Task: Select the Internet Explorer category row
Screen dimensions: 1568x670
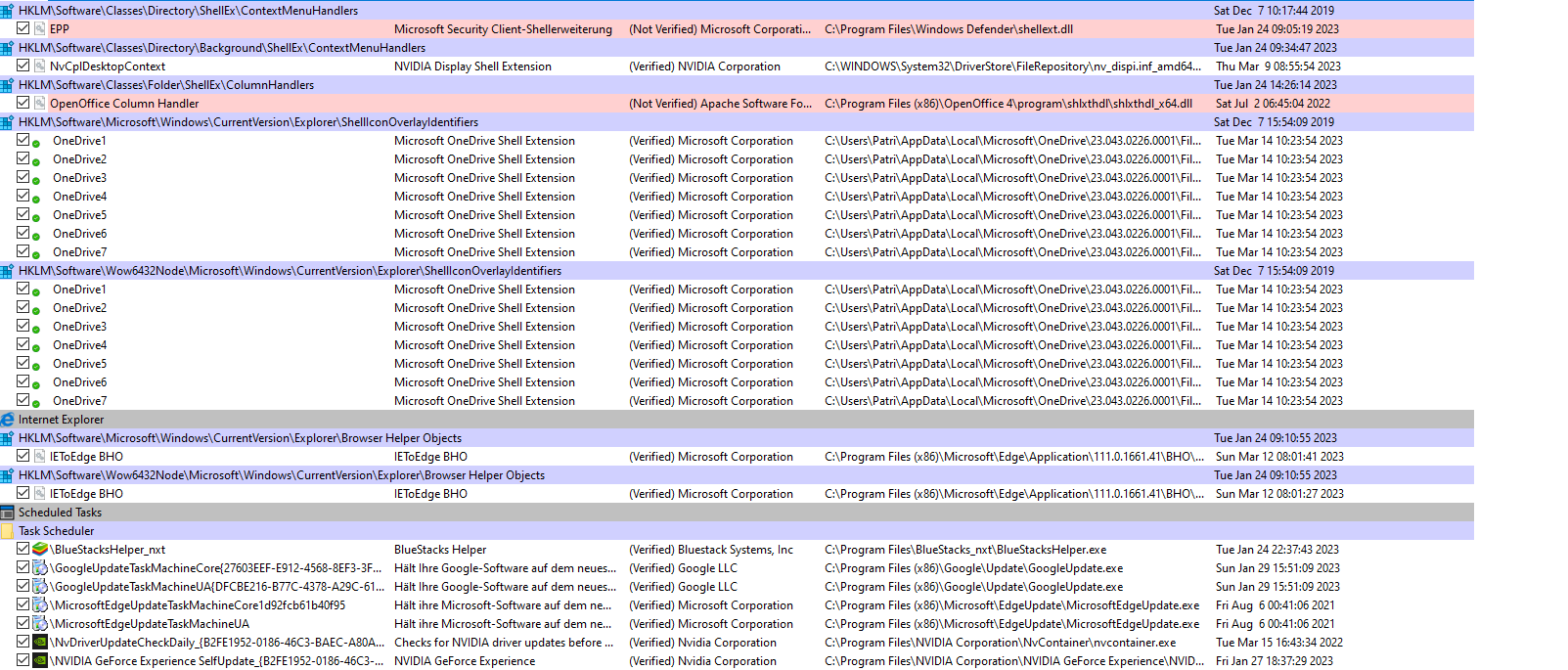Action: (737, 420)
